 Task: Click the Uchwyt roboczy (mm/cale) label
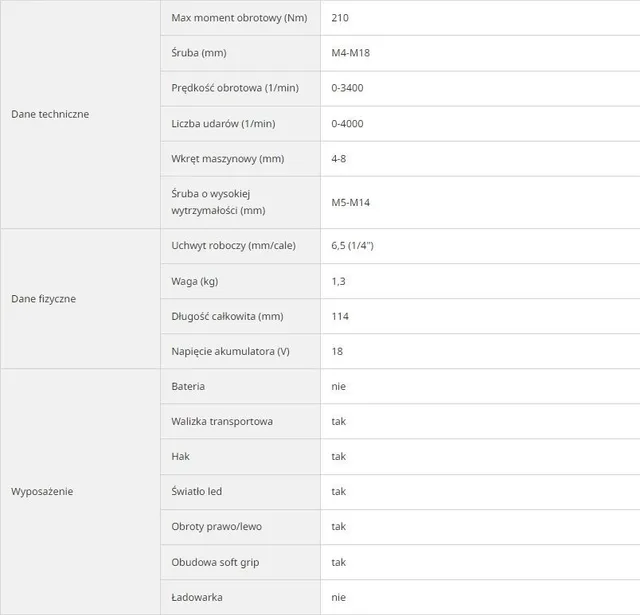(x=233, y=246)
